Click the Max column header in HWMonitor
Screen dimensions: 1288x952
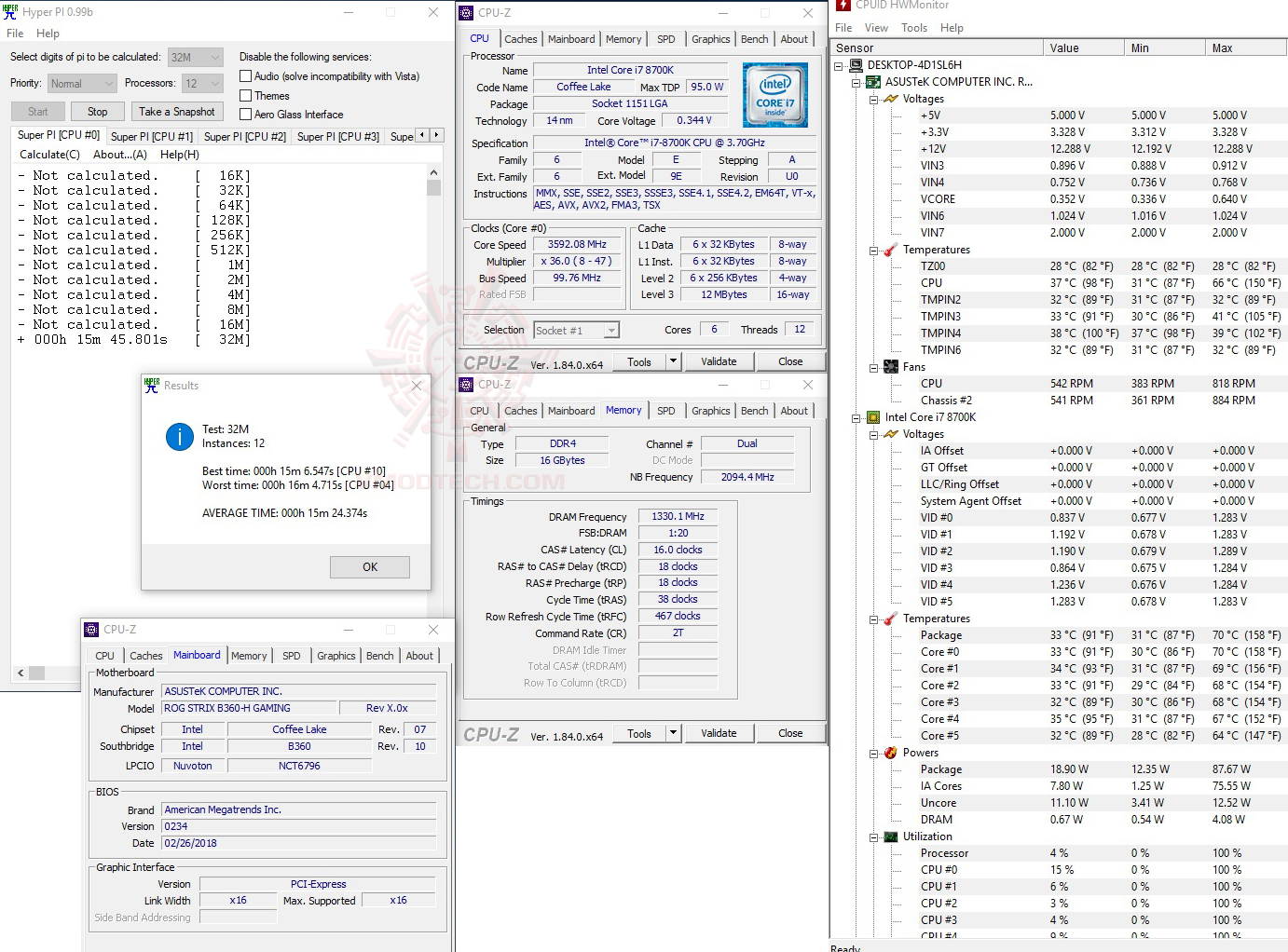1247,48
